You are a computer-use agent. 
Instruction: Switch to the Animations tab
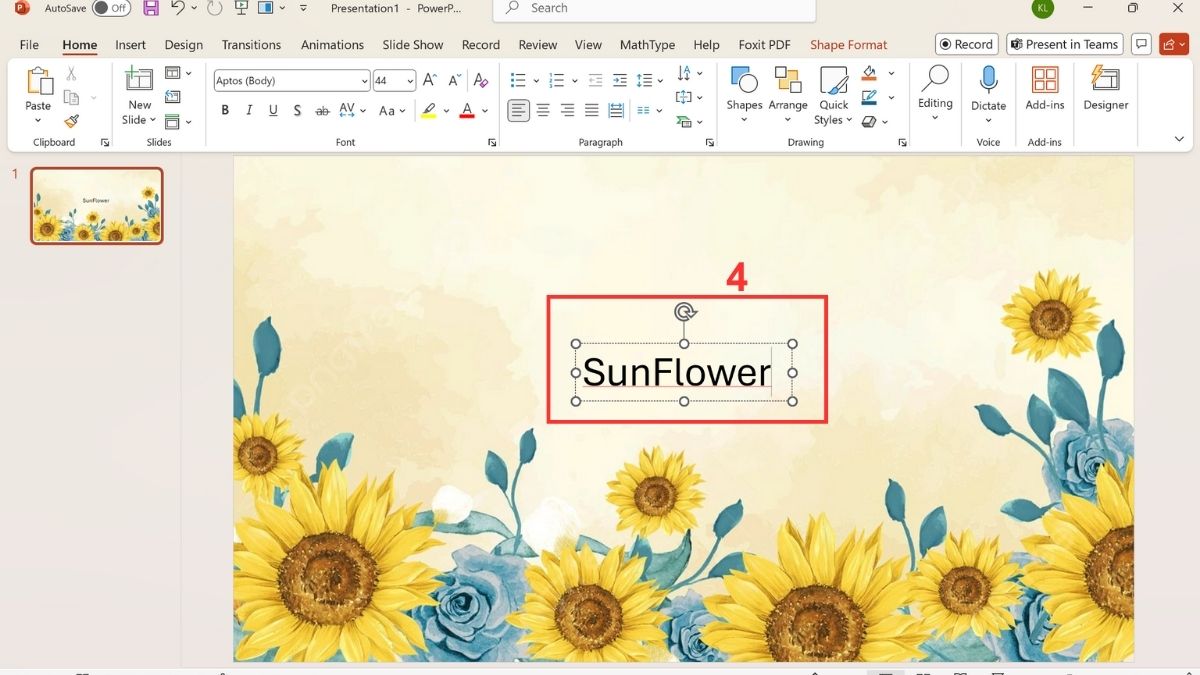(x=332, y=45)
